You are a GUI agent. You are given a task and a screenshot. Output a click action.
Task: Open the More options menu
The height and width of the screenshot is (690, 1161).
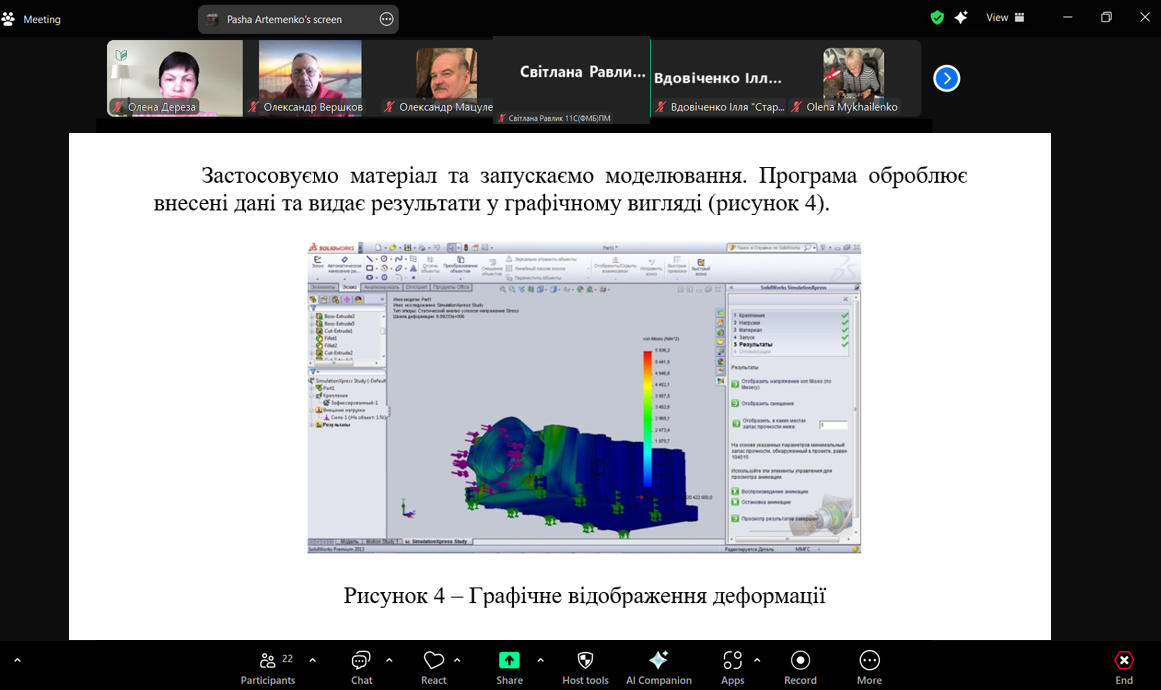pos(869,667)
